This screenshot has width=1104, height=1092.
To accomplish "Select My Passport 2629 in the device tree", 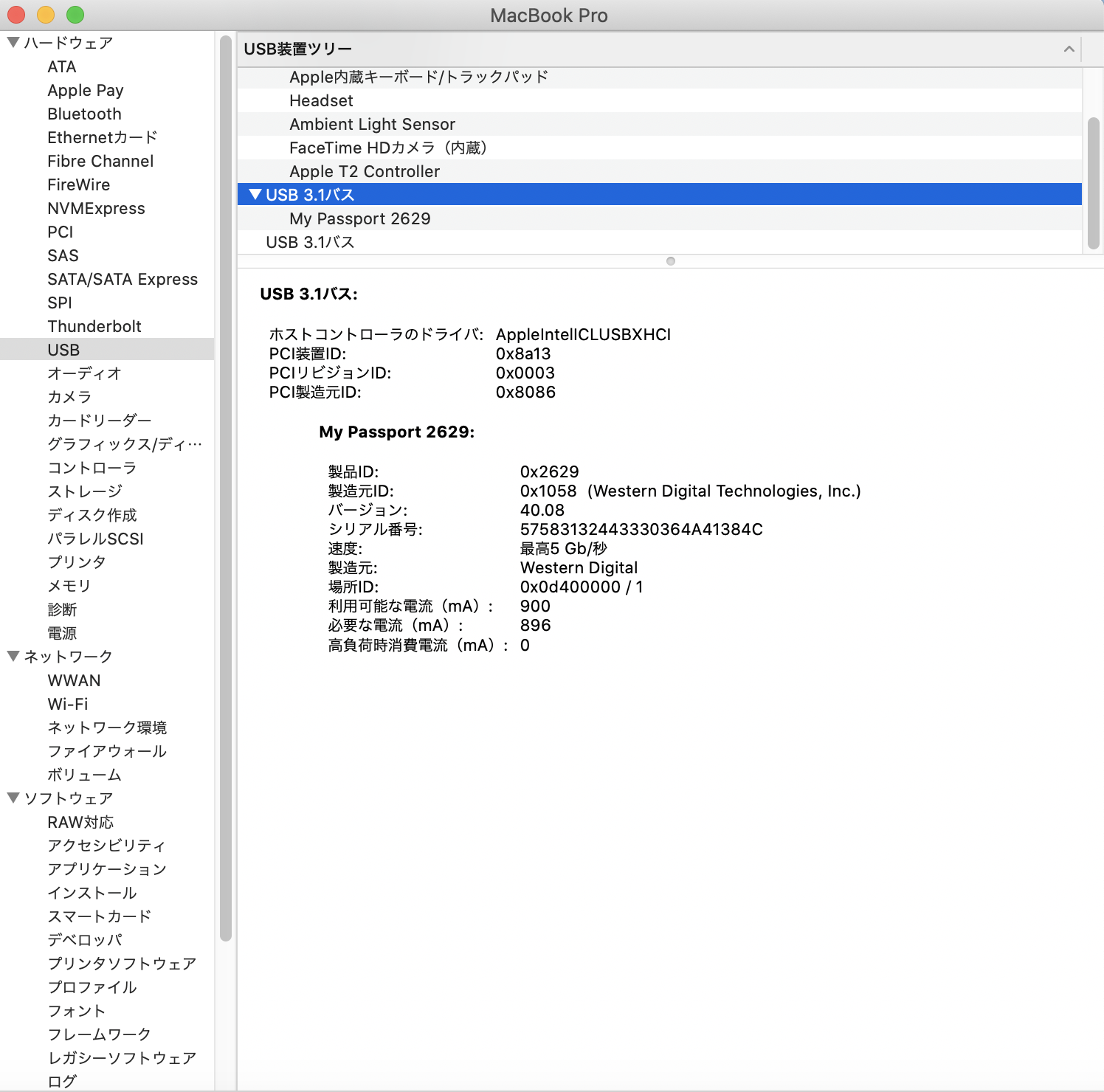I will pos(360,218).
